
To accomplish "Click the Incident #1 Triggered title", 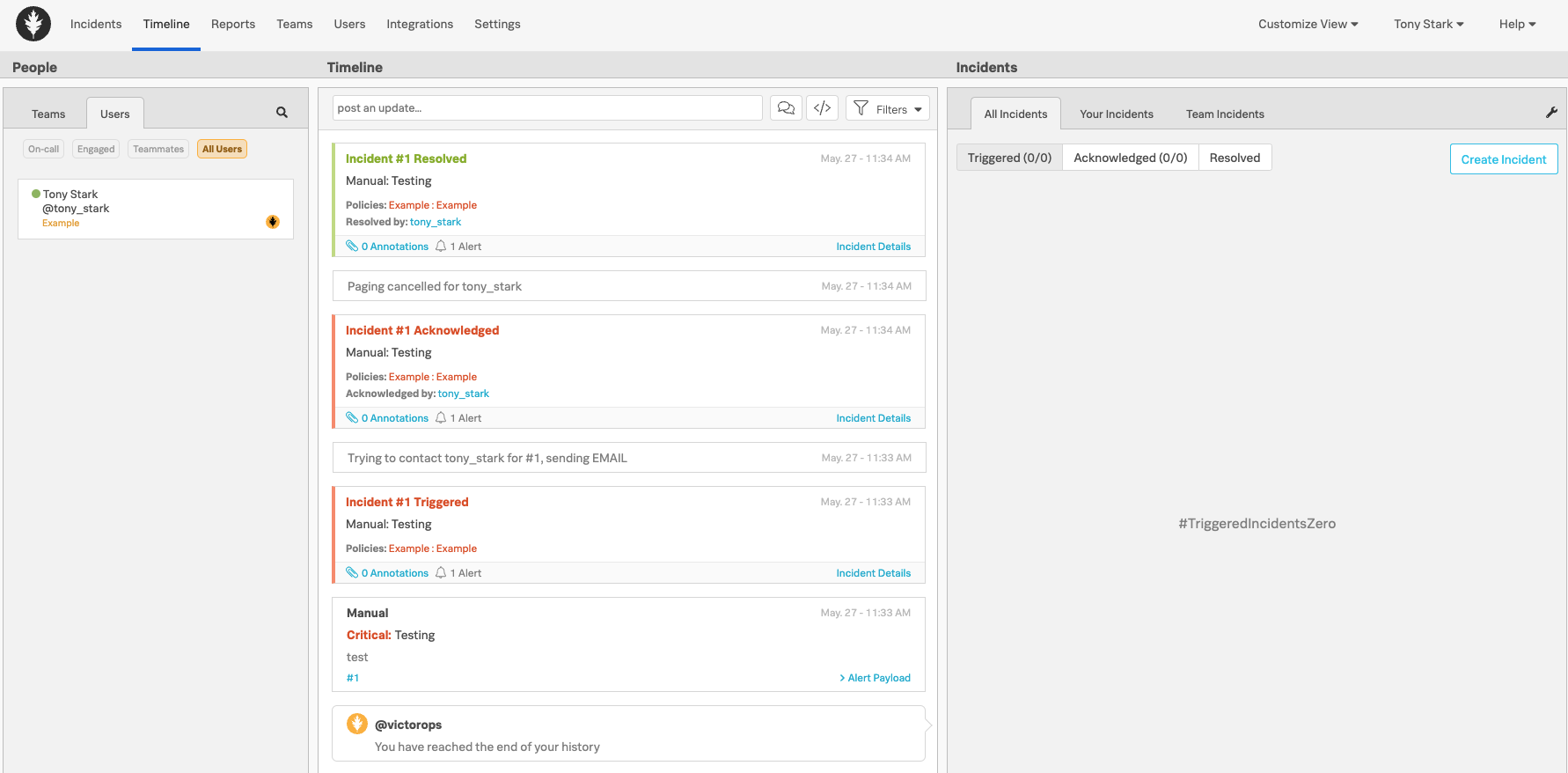I will (x=407, y=502).
